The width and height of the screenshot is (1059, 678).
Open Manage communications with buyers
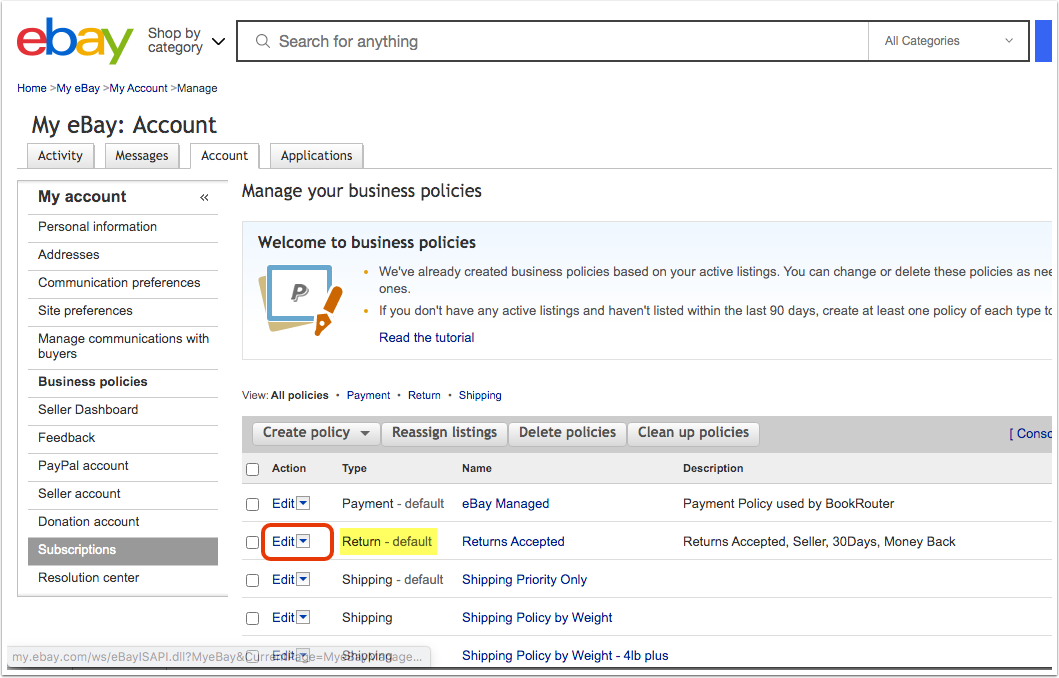(123, 346)
